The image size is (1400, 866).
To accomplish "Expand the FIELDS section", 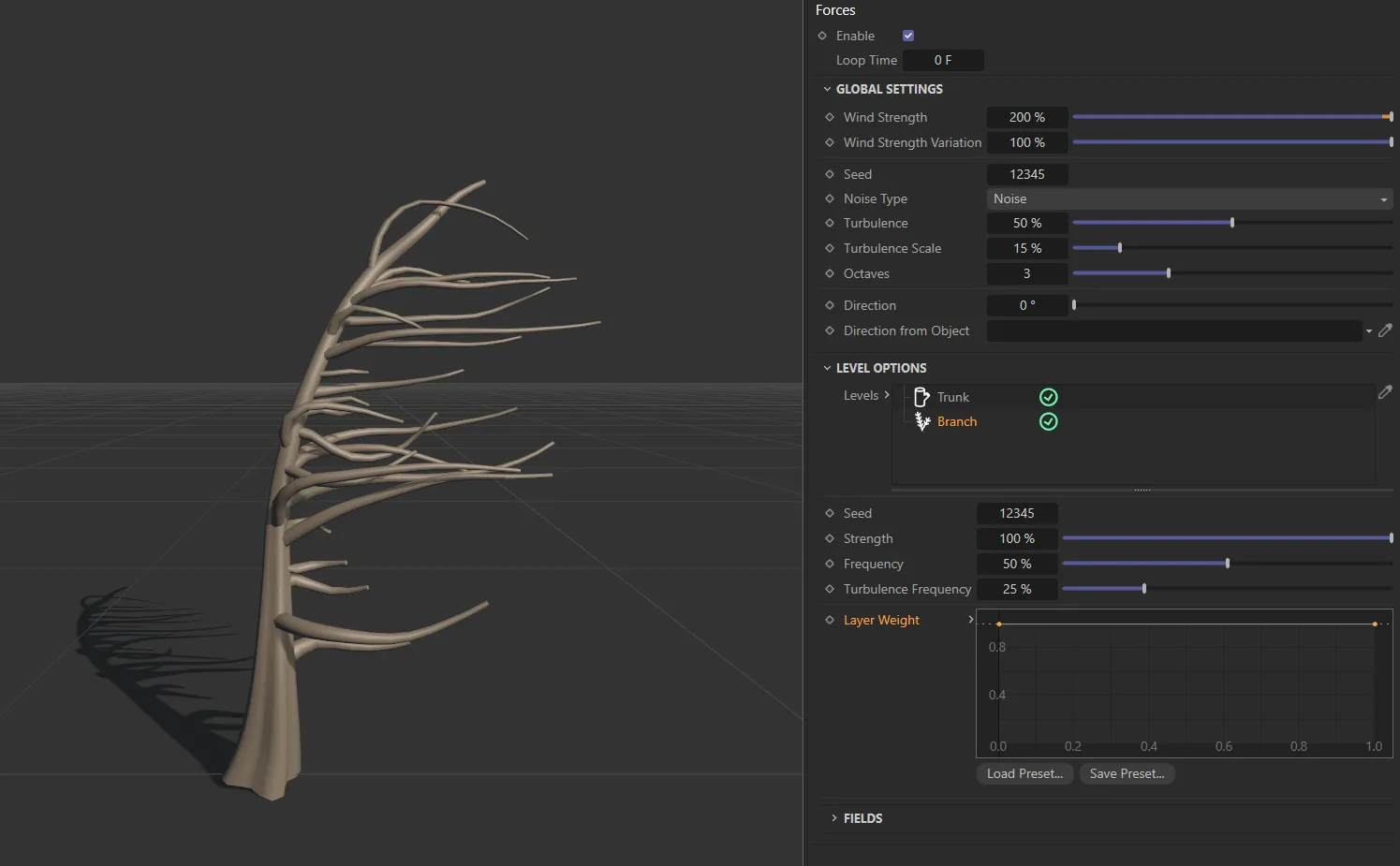I will point(834,818).
